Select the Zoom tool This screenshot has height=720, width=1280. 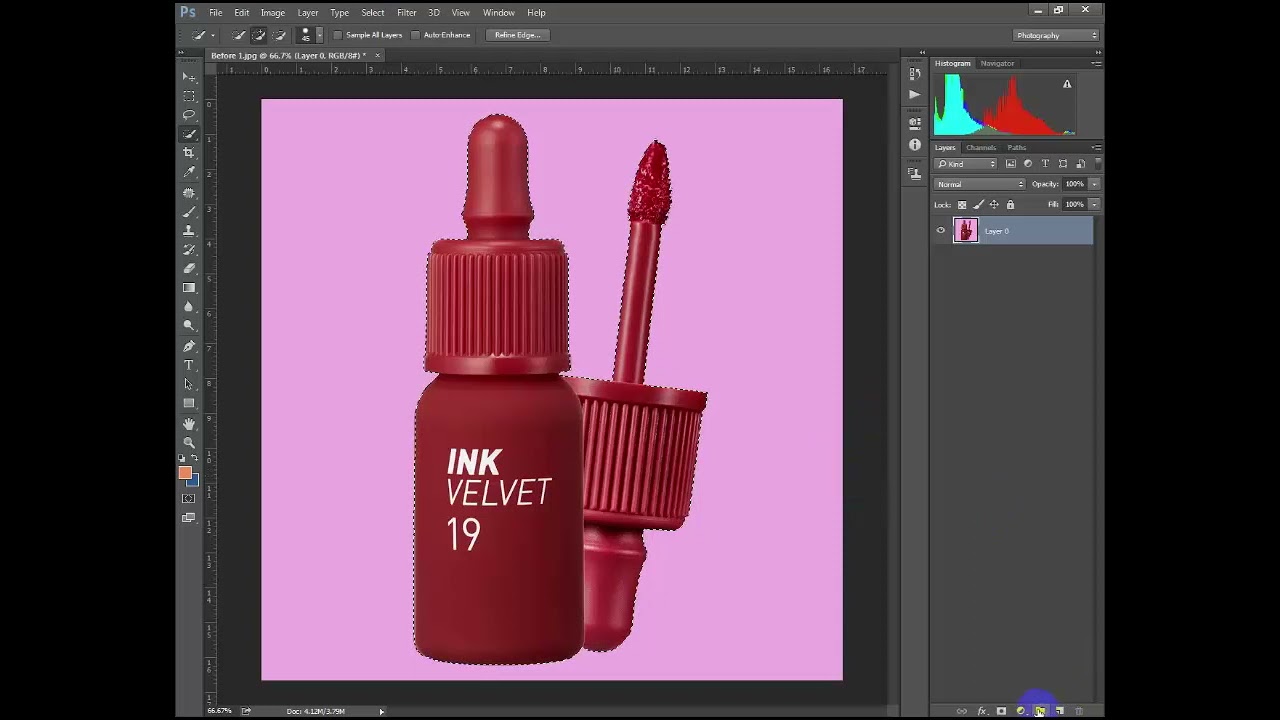point(189,443)
